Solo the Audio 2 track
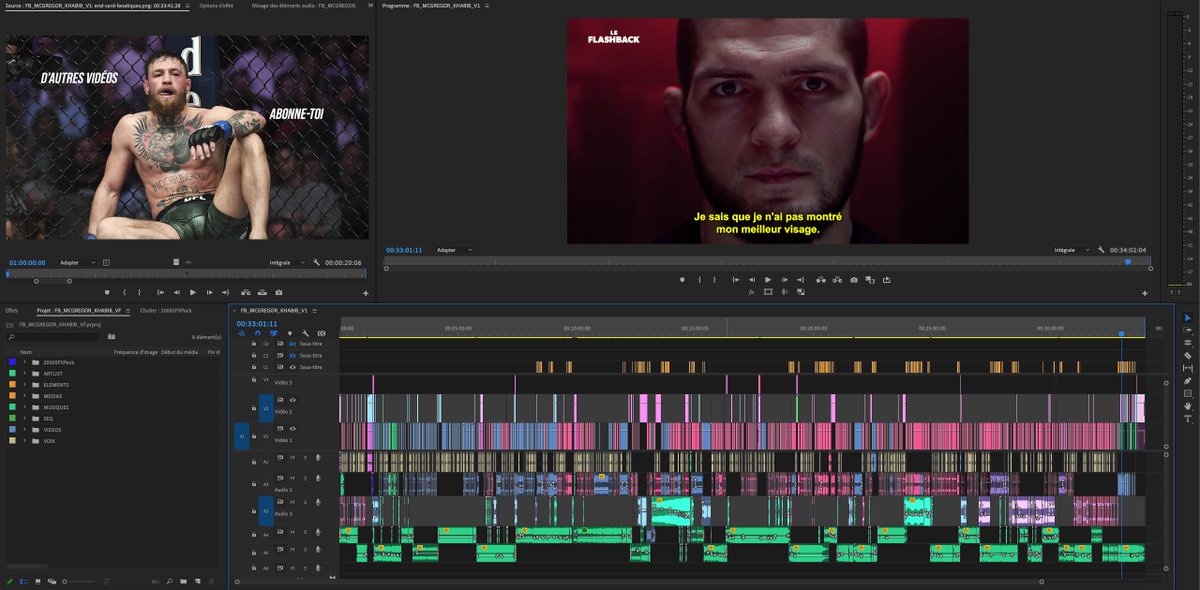 click(x=305, y=480)
